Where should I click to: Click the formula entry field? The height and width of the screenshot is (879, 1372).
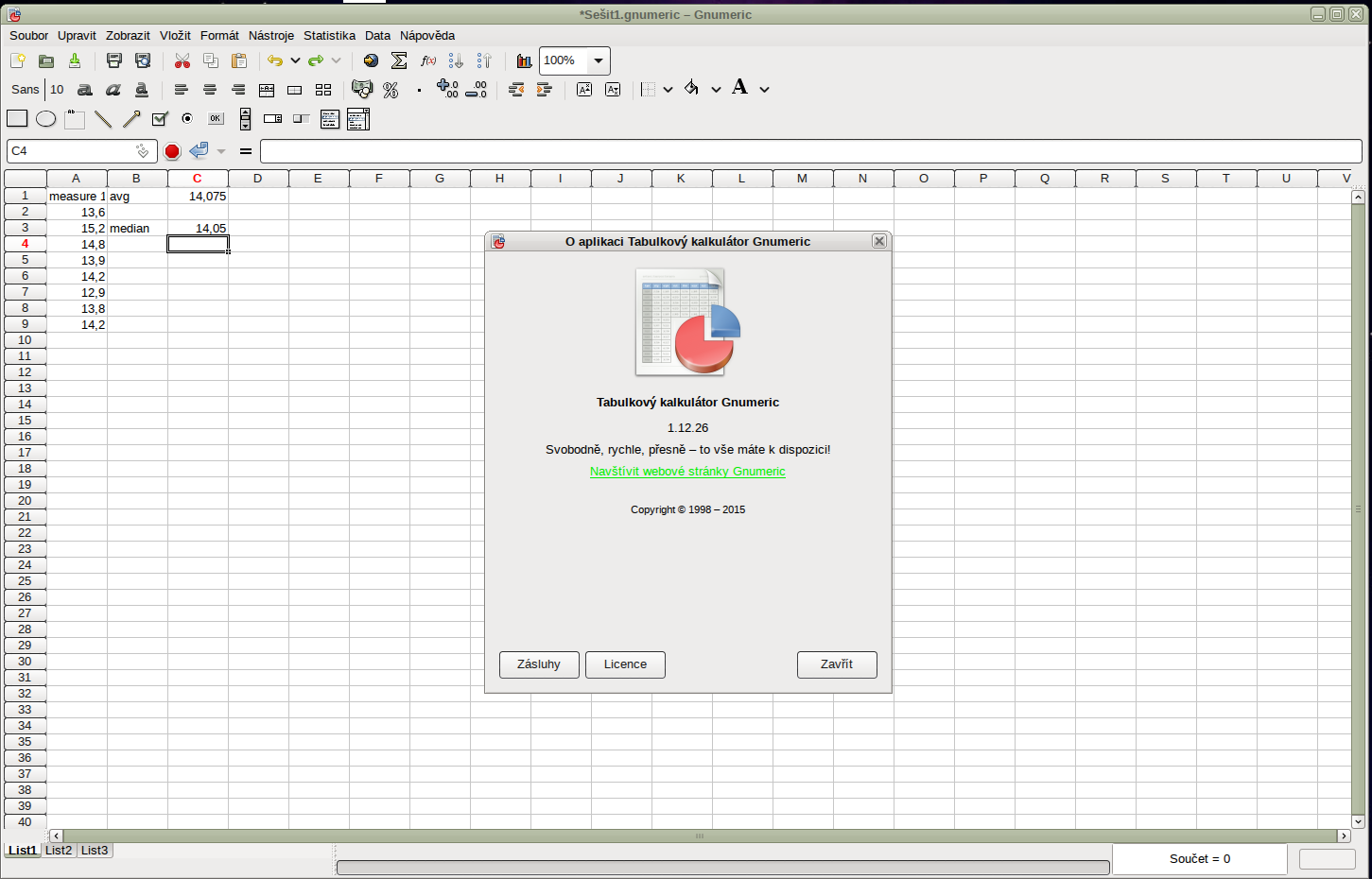tap(810, 151)
